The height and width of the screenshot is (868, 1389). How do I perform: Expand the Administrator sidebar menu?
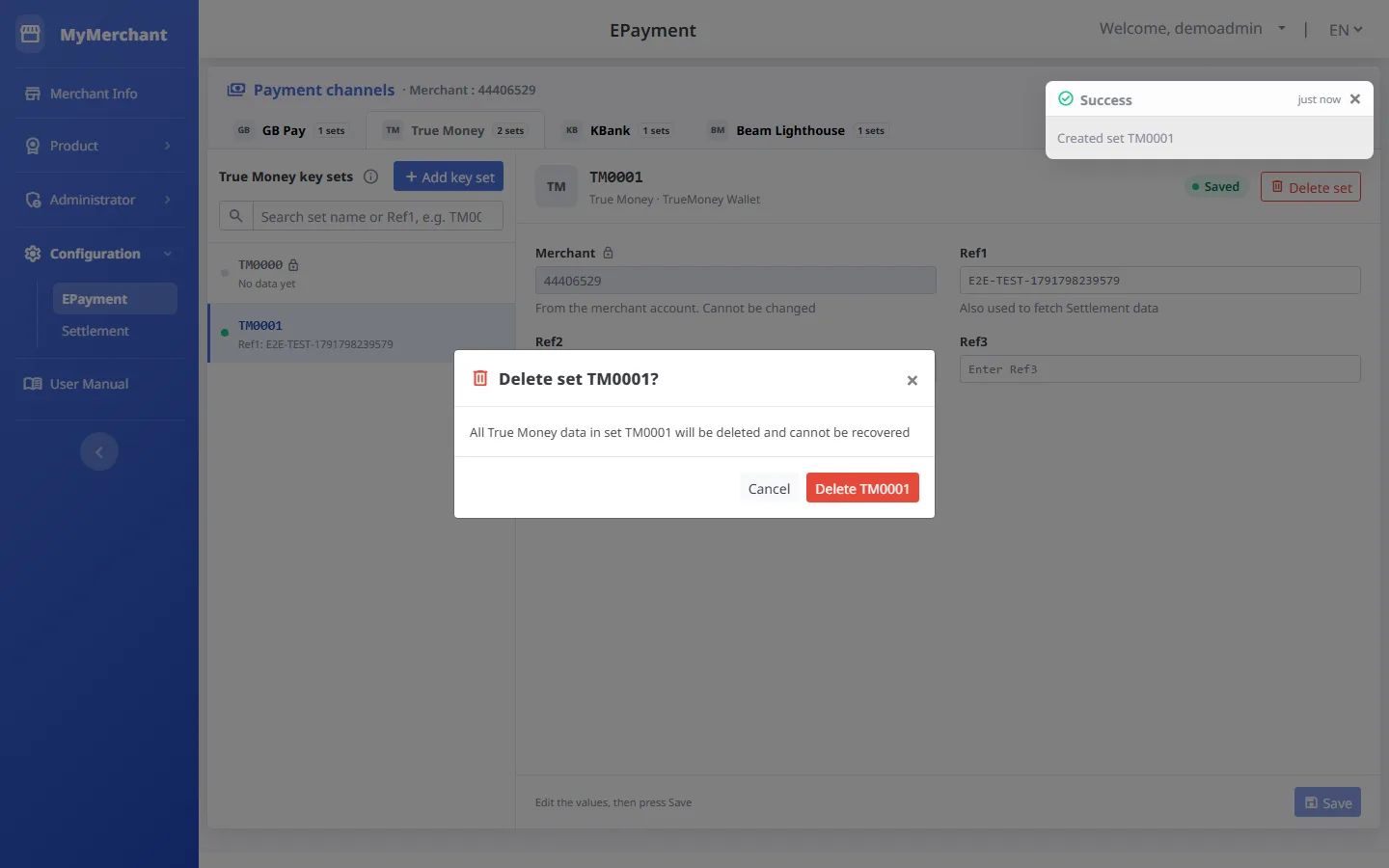(x=99, y=200)
